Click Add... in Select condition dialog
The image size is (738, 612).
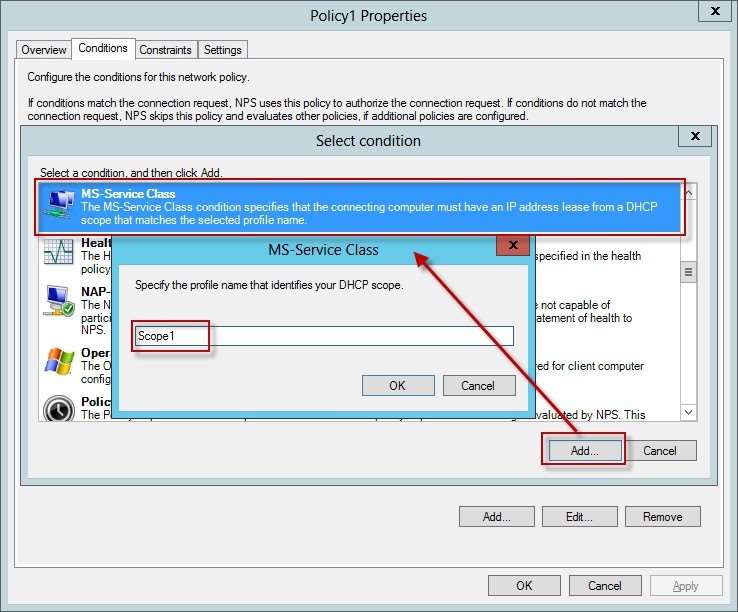pyautogui.click(x=585, y=451)
